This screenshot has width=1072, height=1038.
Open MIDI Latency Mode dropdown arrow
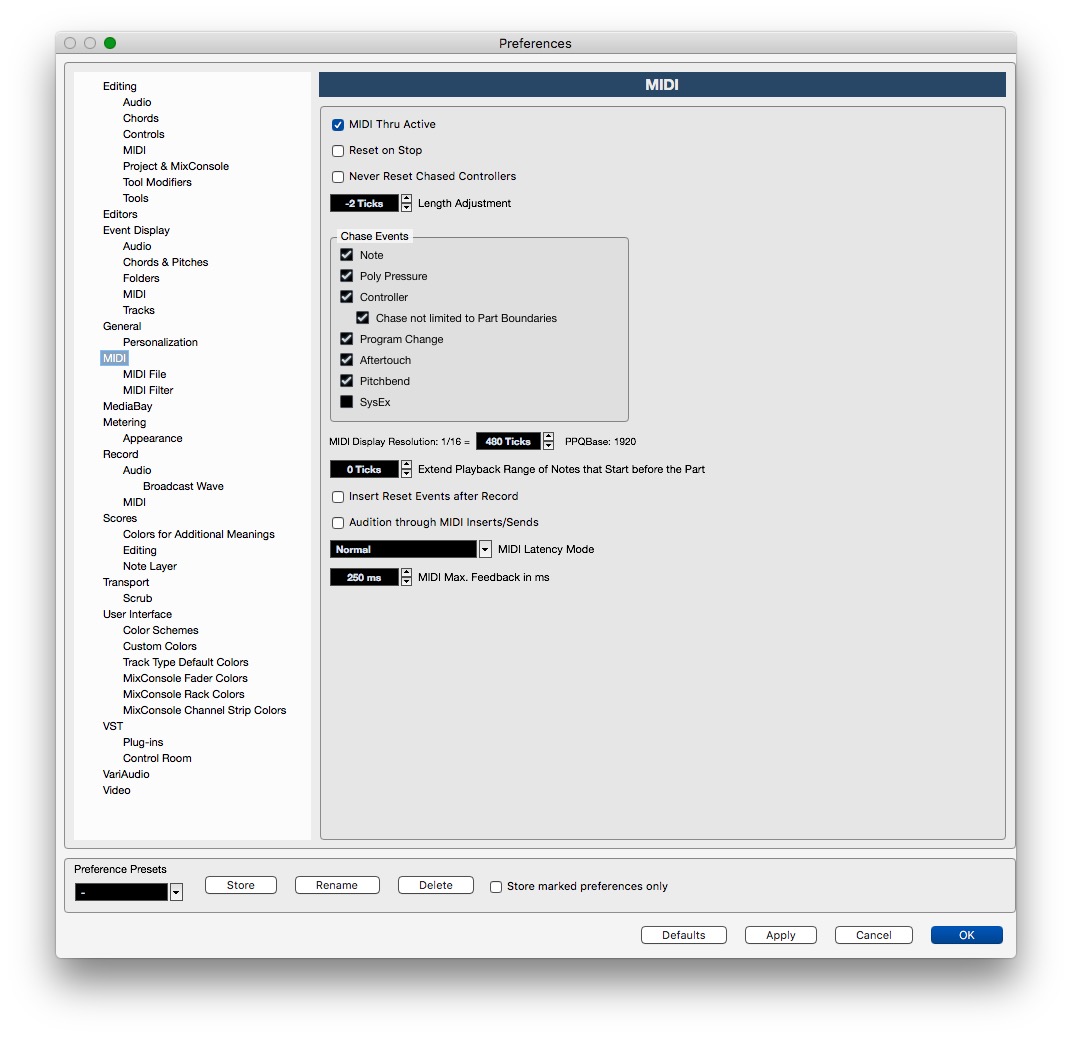[485, 549]
